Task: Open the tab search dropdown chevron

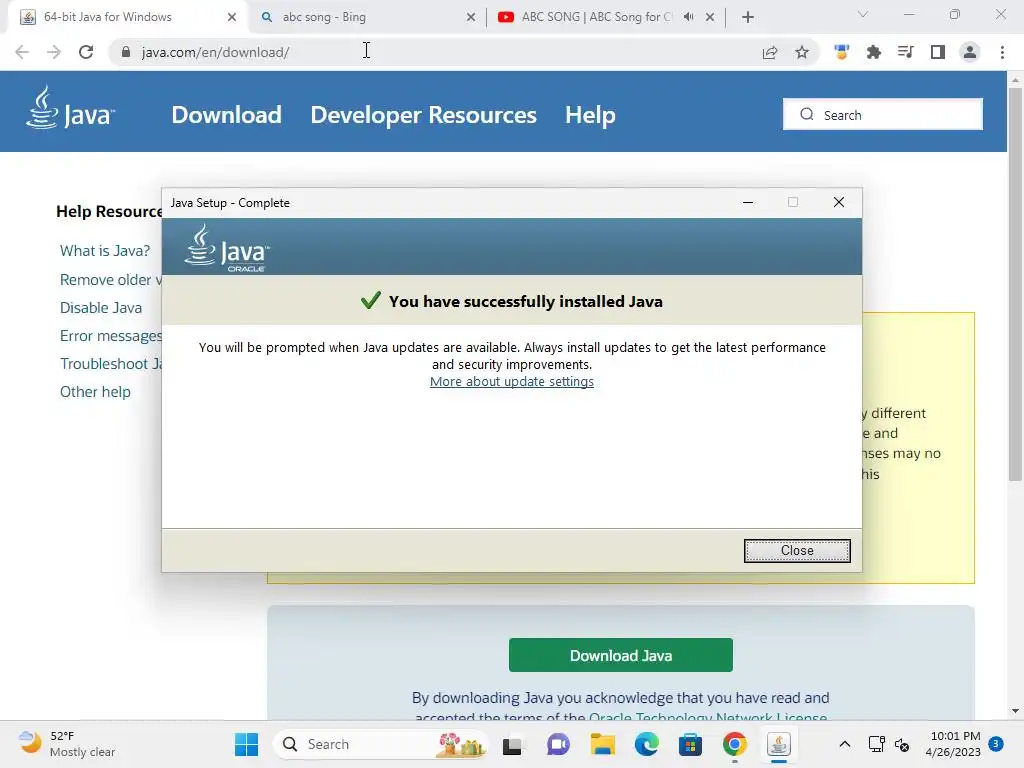Action: click(863, 14)
